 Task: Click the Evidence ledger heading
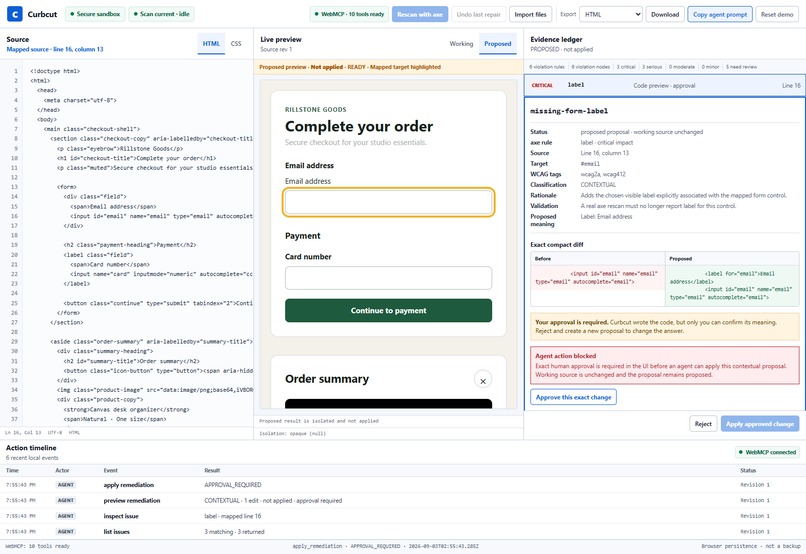click(x=556, y=40)
